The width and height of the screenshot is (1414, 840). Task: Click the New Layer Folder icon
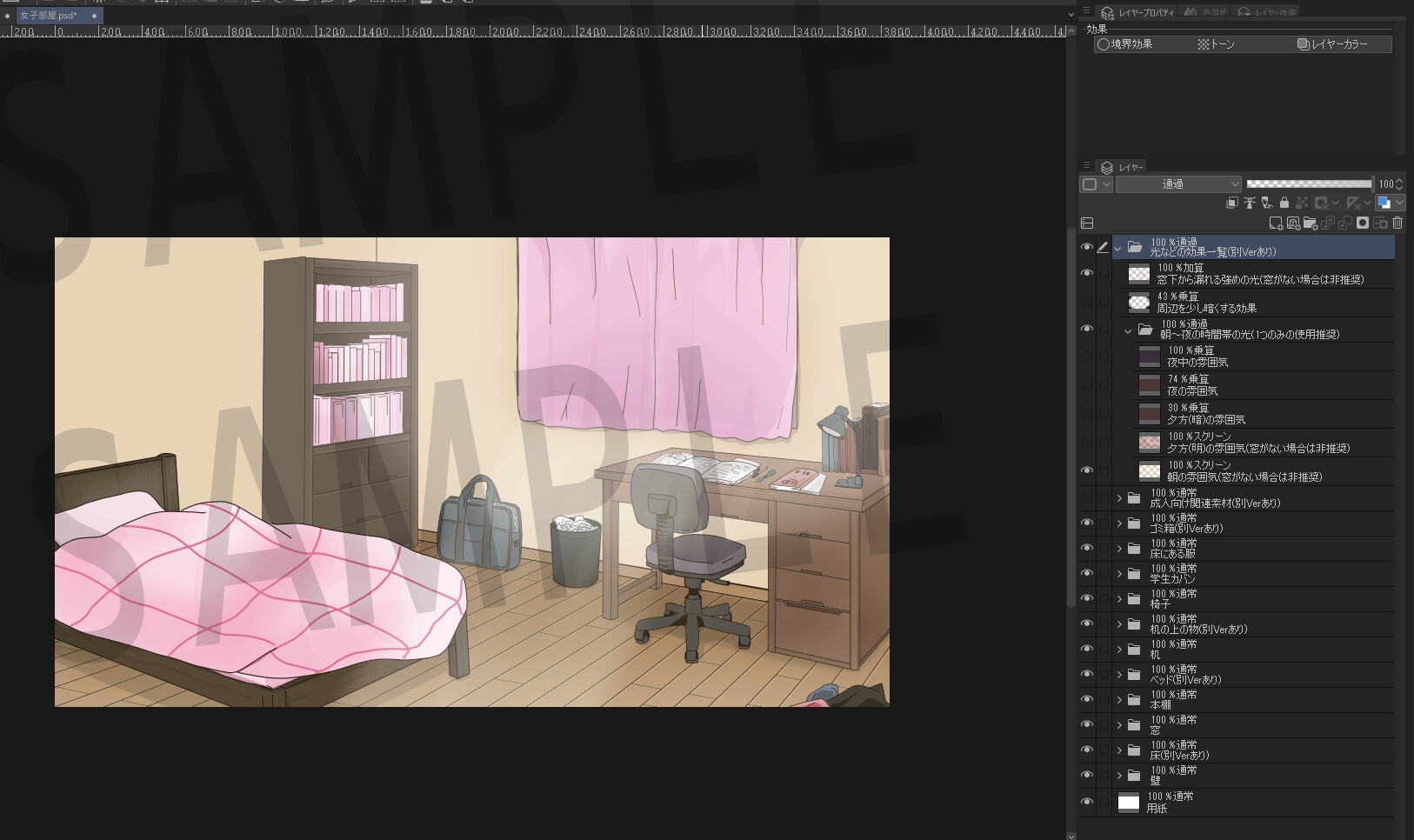(x=1311, y=223)
